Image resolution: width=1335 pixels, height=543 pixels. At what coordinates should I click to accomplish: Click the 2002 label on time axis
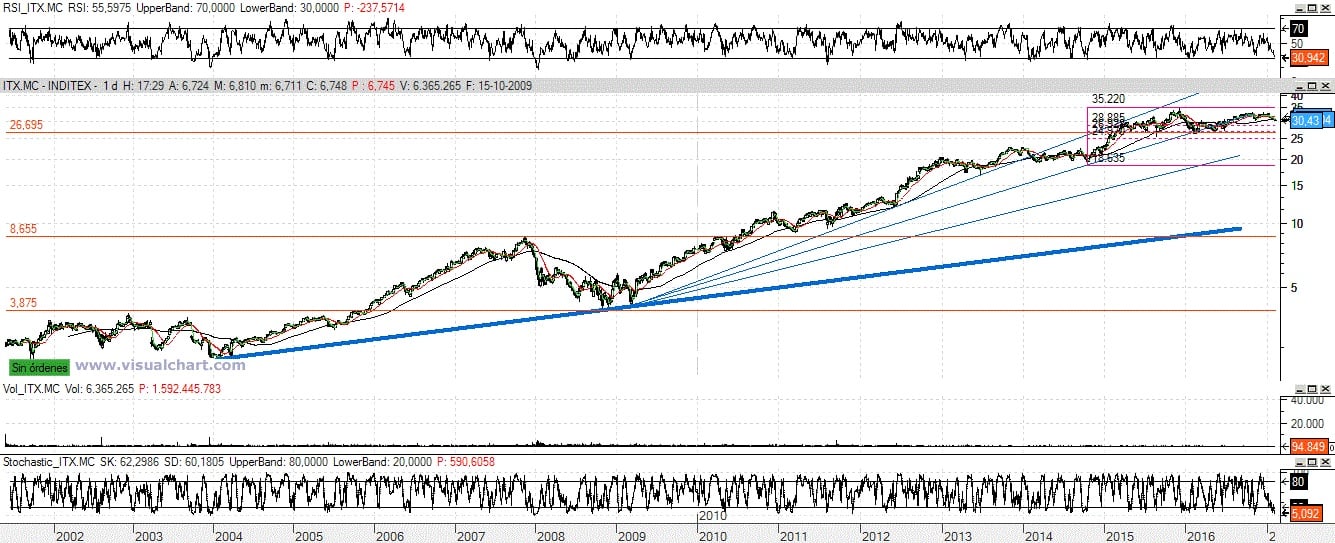(x=69, y=536)
